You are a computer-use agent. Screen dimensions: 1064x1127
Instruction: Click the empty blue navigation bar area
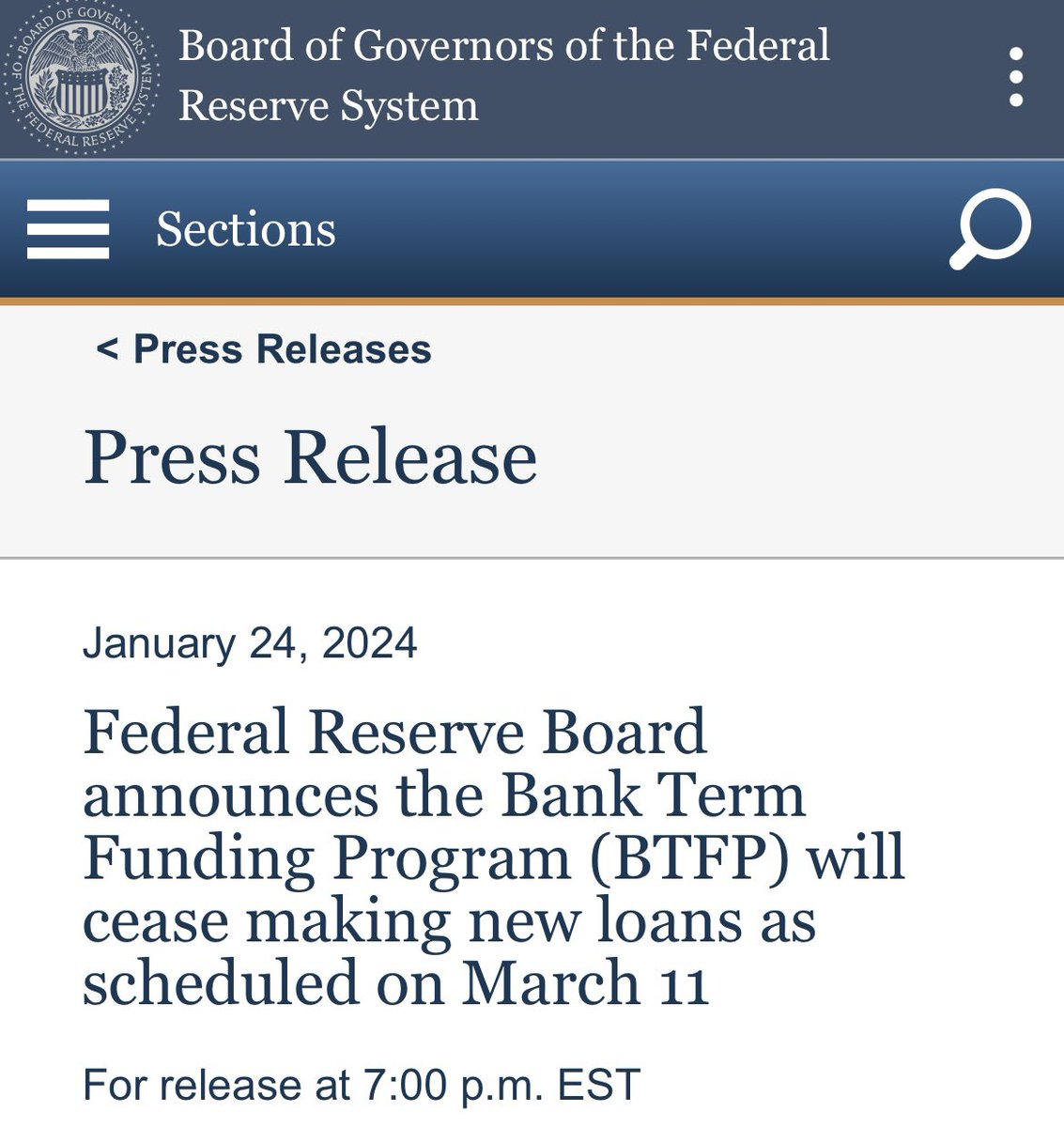639,229
